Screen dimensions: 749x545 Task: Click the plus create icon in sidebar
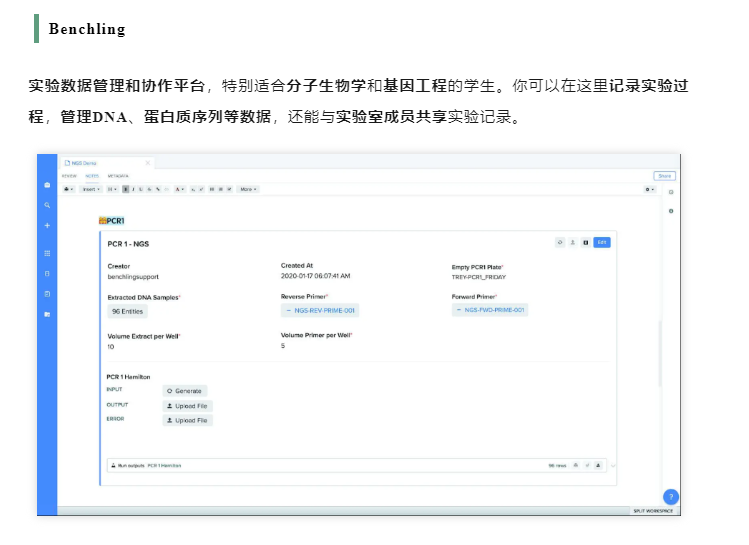[47, 225]
